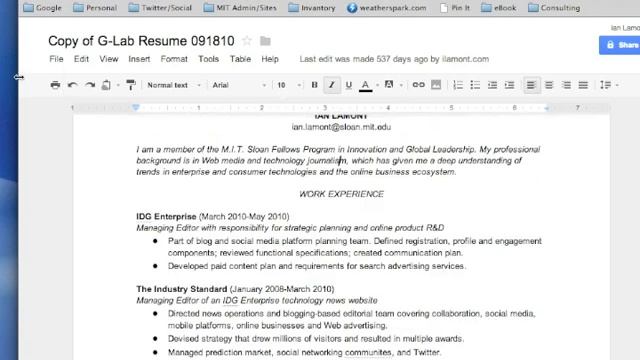Click the line starting 'Managed prediction market'
This screenshot has height=360, width=640.
click(304, 352)
